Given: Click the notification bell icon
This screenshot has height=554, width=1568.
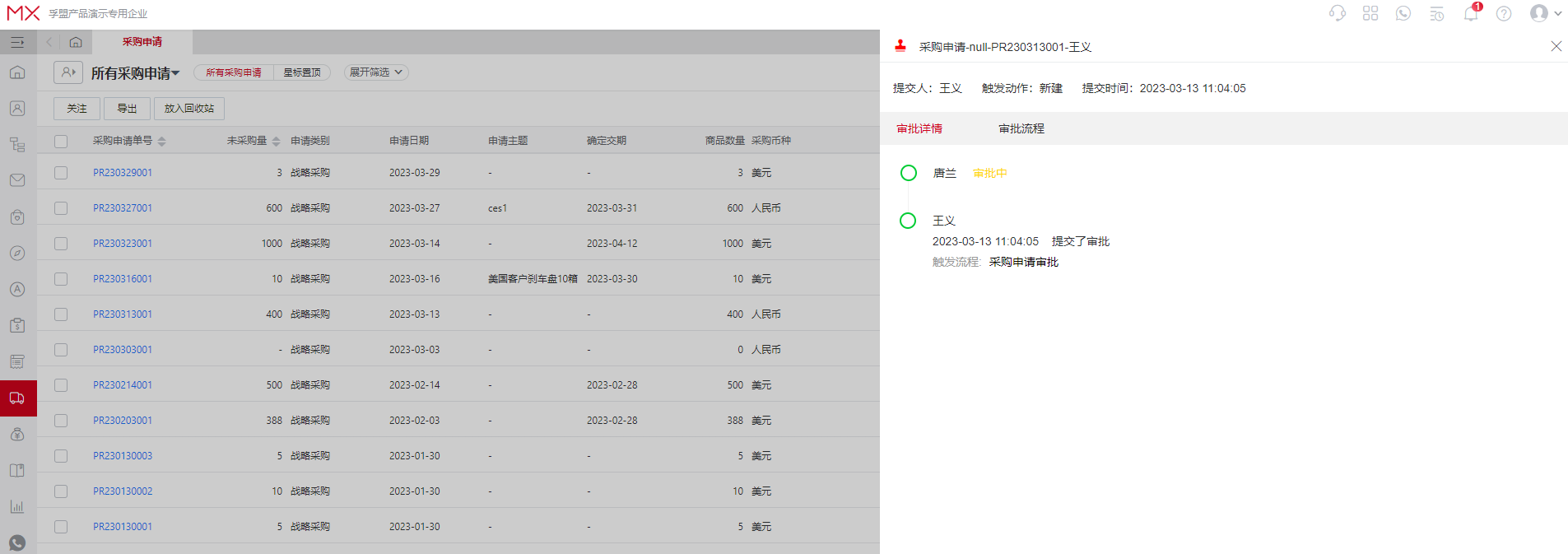Looking at the screenshot, I should (1470, 14).
